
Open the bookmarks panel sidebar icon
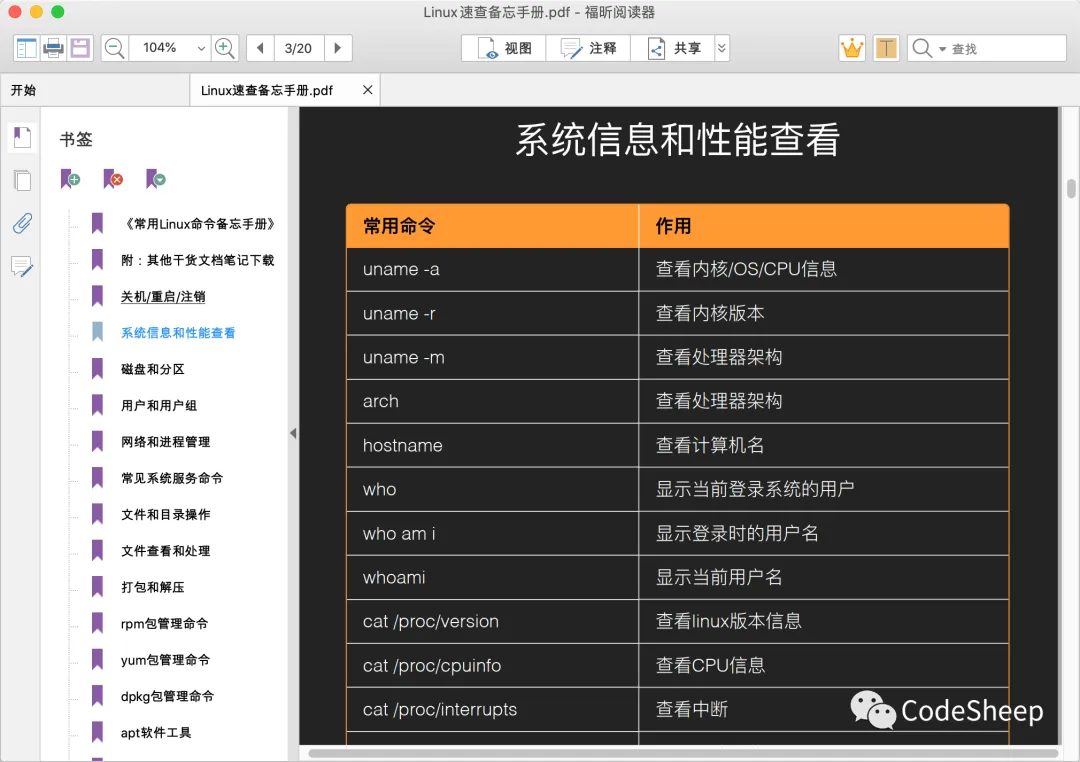coord(22,137)
